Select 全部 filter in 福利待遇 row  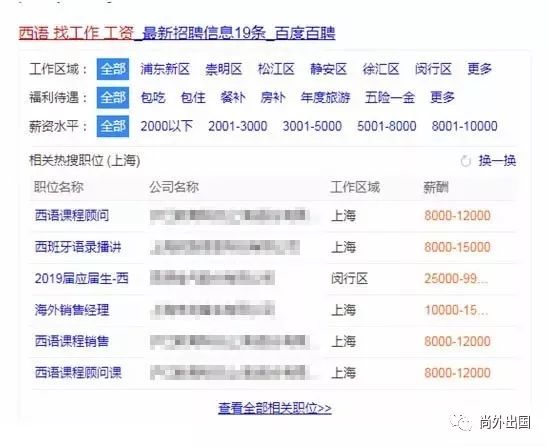coord(113,98)
